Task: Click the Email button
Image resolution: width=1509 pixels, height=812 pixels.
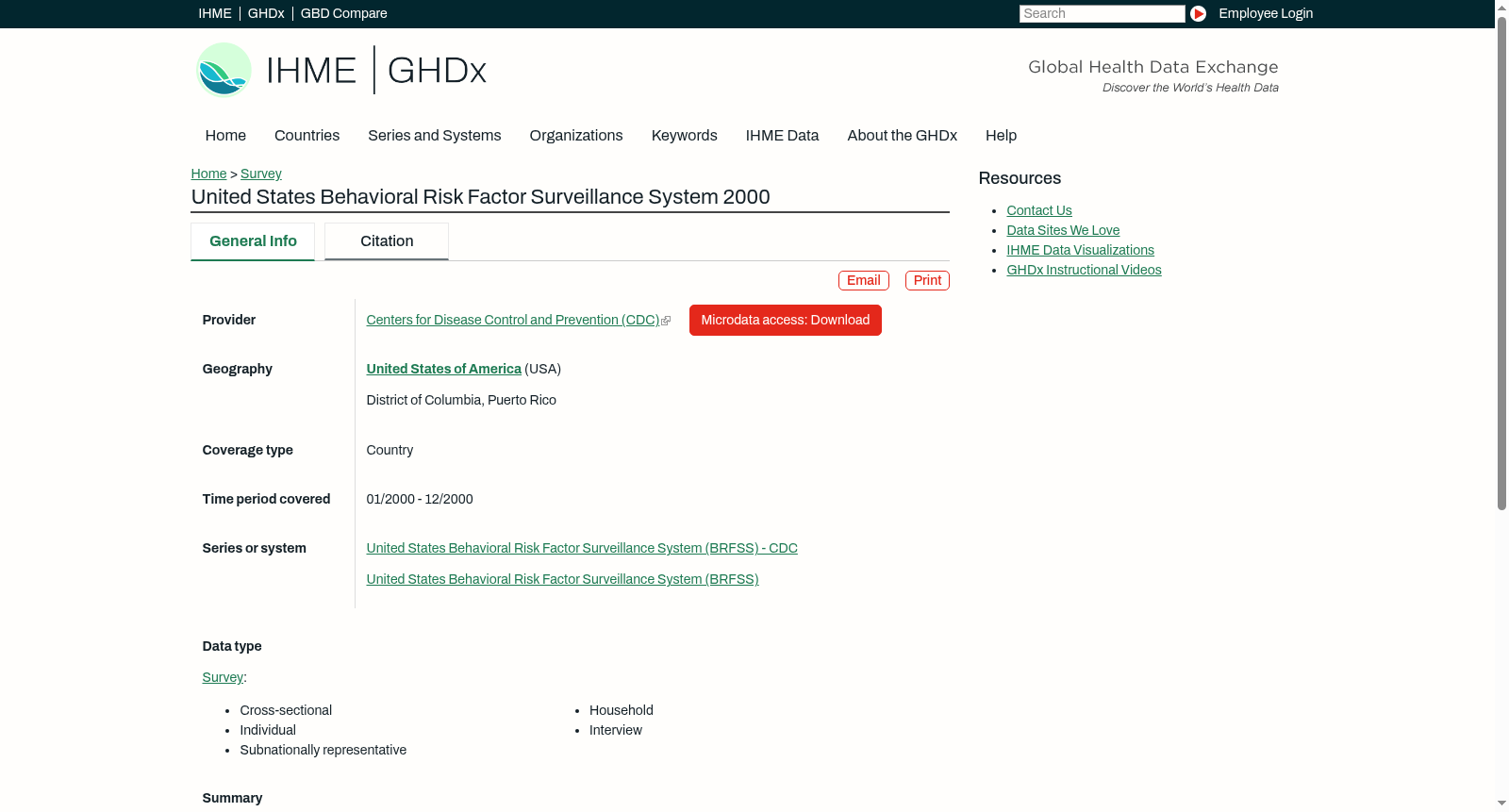Action: click(x=864, y=281)
